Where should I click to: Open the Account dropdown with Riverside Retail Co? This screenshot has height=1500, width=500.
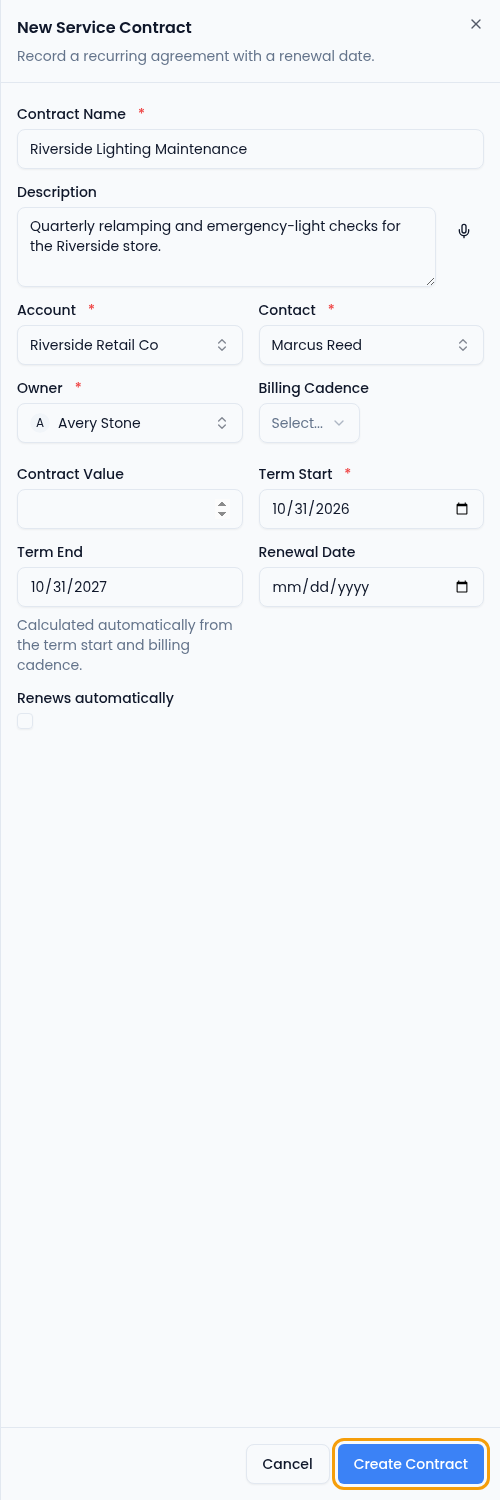[x=130, y=345]
